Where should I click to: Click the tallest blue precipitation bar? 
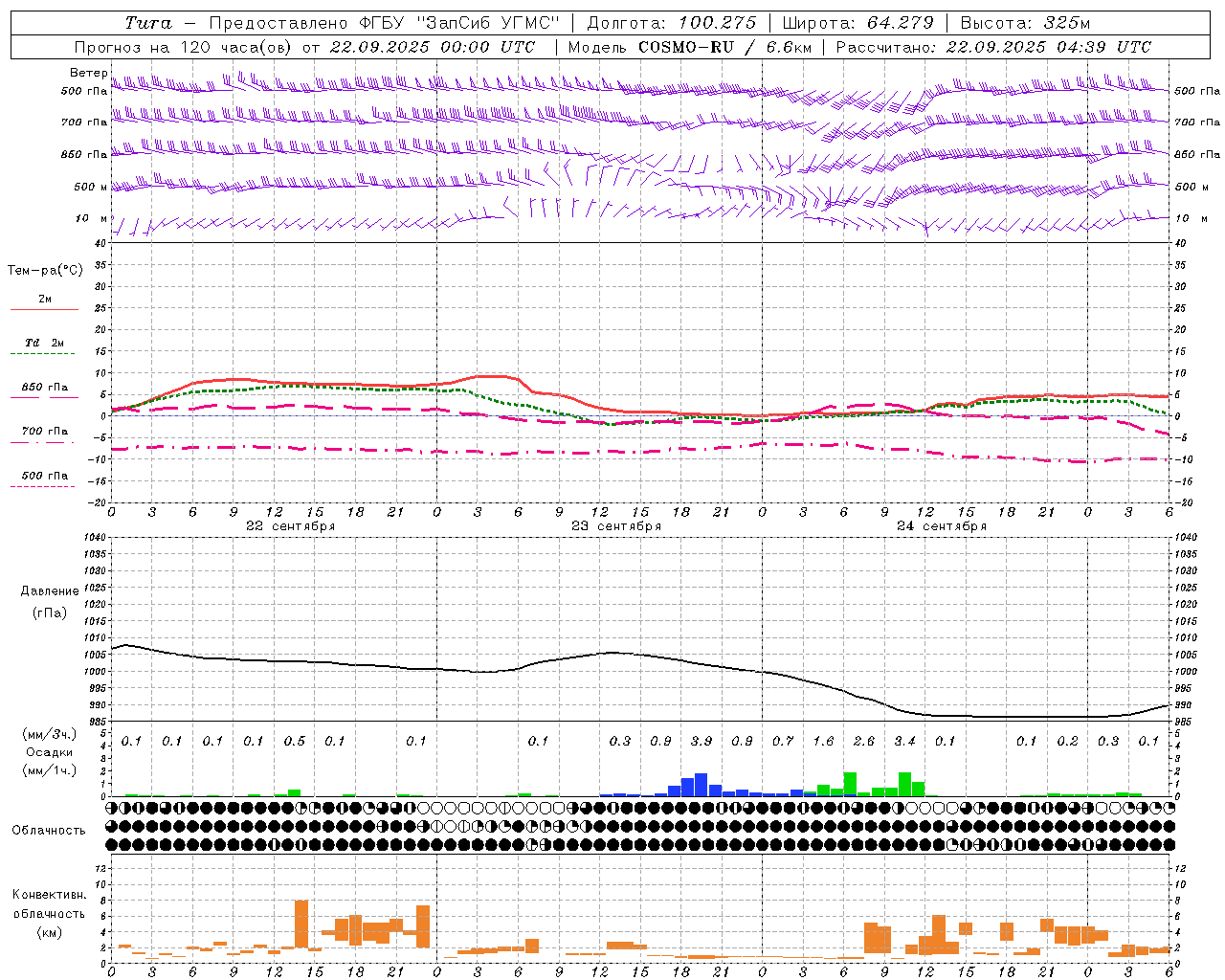pos(701,785)
